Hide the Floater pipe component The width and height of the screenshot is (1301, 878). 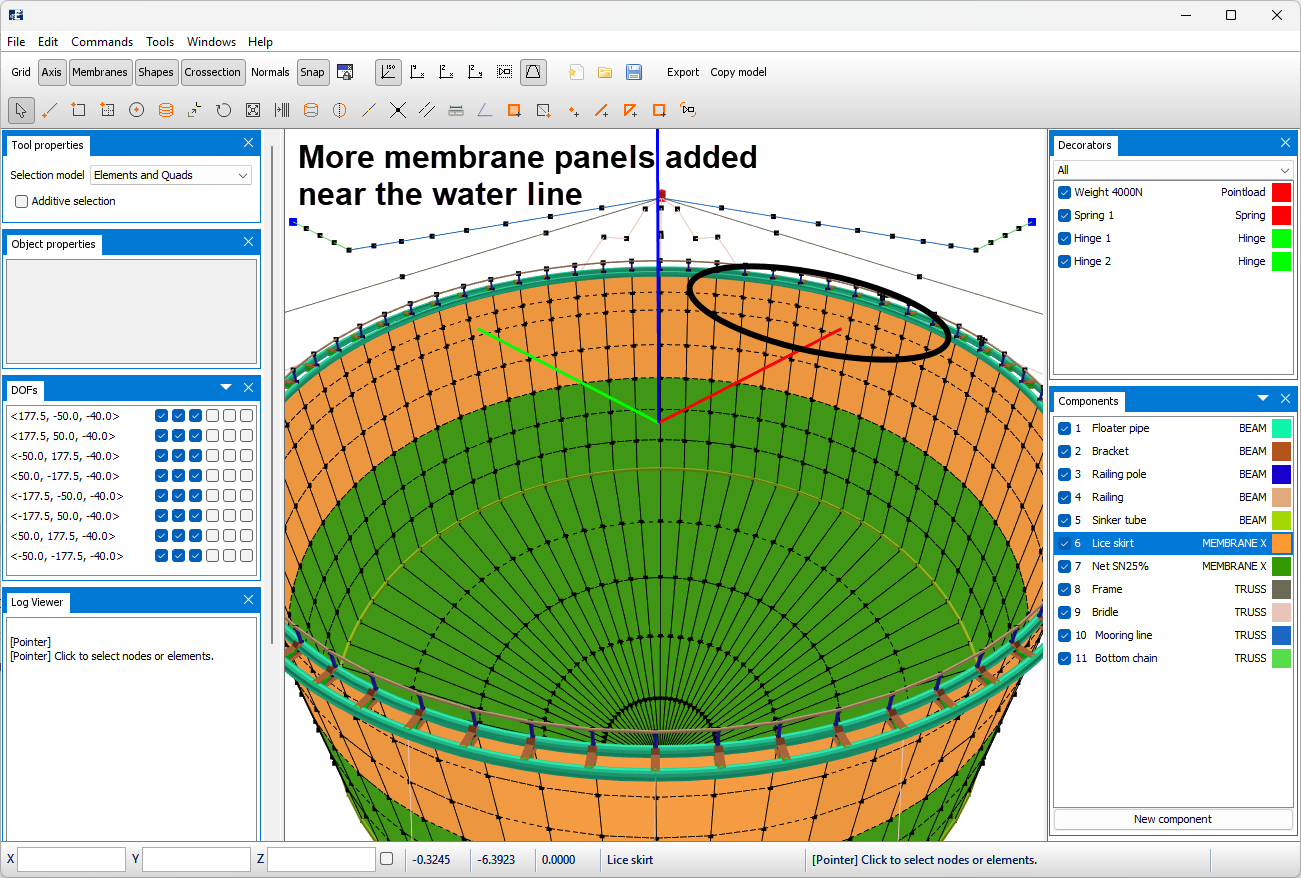1065,428
